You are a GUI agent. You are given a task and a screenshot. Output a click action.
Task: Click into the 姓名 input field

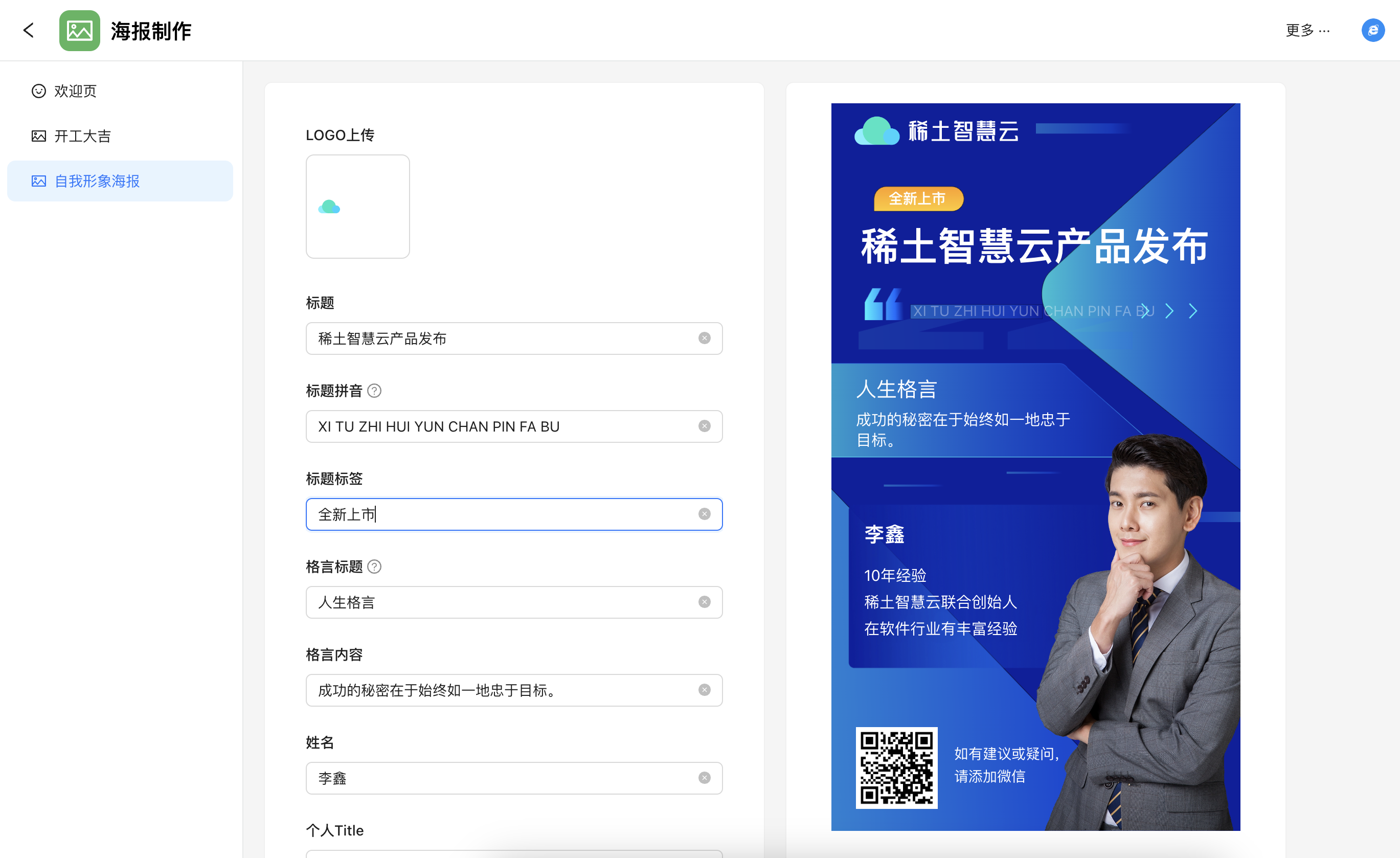pyautogui.click(x=500, y=778)
